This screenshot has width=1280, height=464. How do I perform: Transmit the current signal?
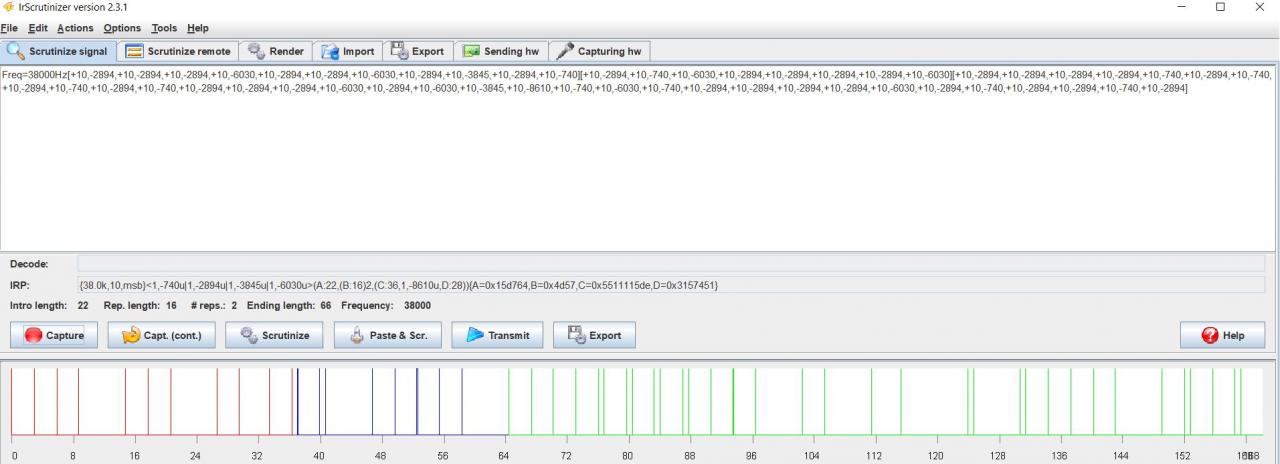[x=497, y=335]
